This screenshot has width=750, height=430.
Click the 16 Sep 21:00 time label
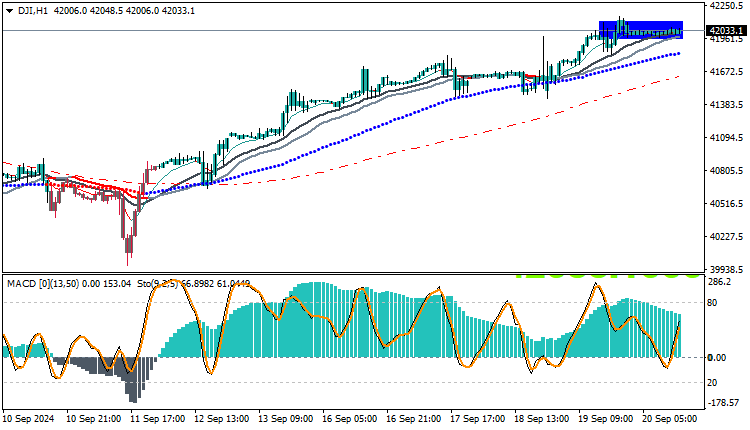point(414,419)
